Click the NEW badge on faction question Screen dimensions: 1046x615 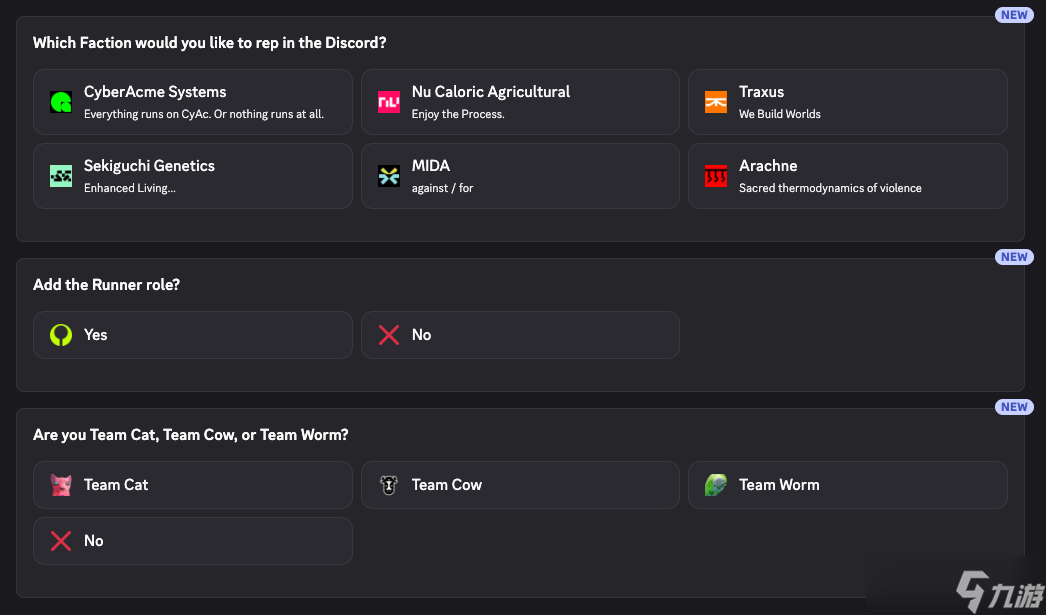point(1014,15)
